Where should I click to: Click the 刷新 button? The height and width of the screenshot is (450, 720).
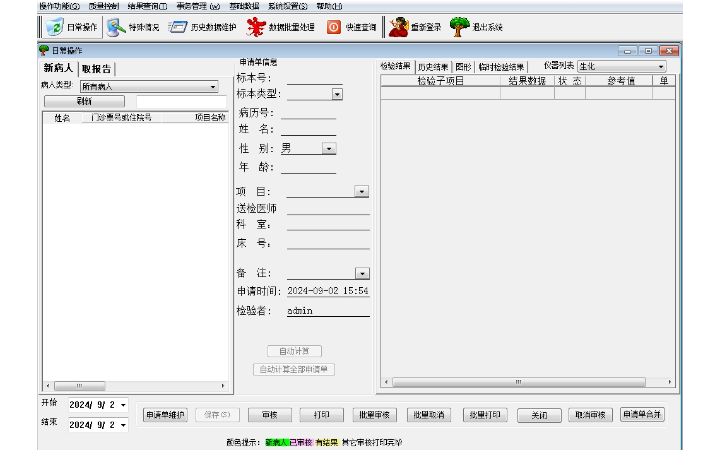click(84, 101)
